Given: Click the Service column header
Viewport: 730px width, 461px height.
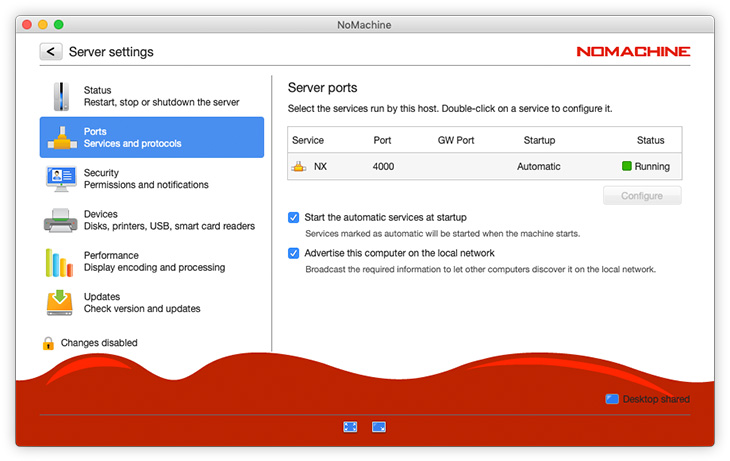Looking at the screenshot, I should click(308, 140).
